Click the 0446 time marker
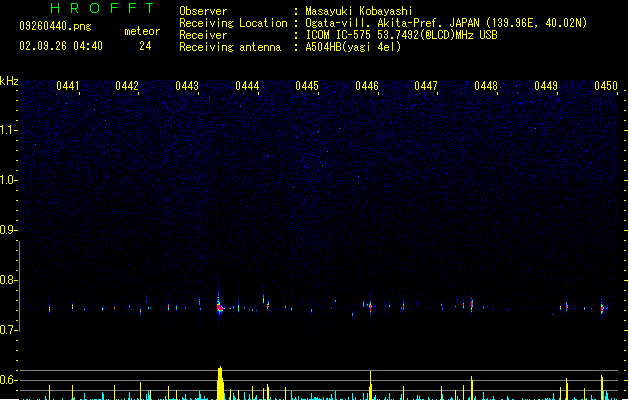This screenshot has width=629, height=400. pos(367,85)
